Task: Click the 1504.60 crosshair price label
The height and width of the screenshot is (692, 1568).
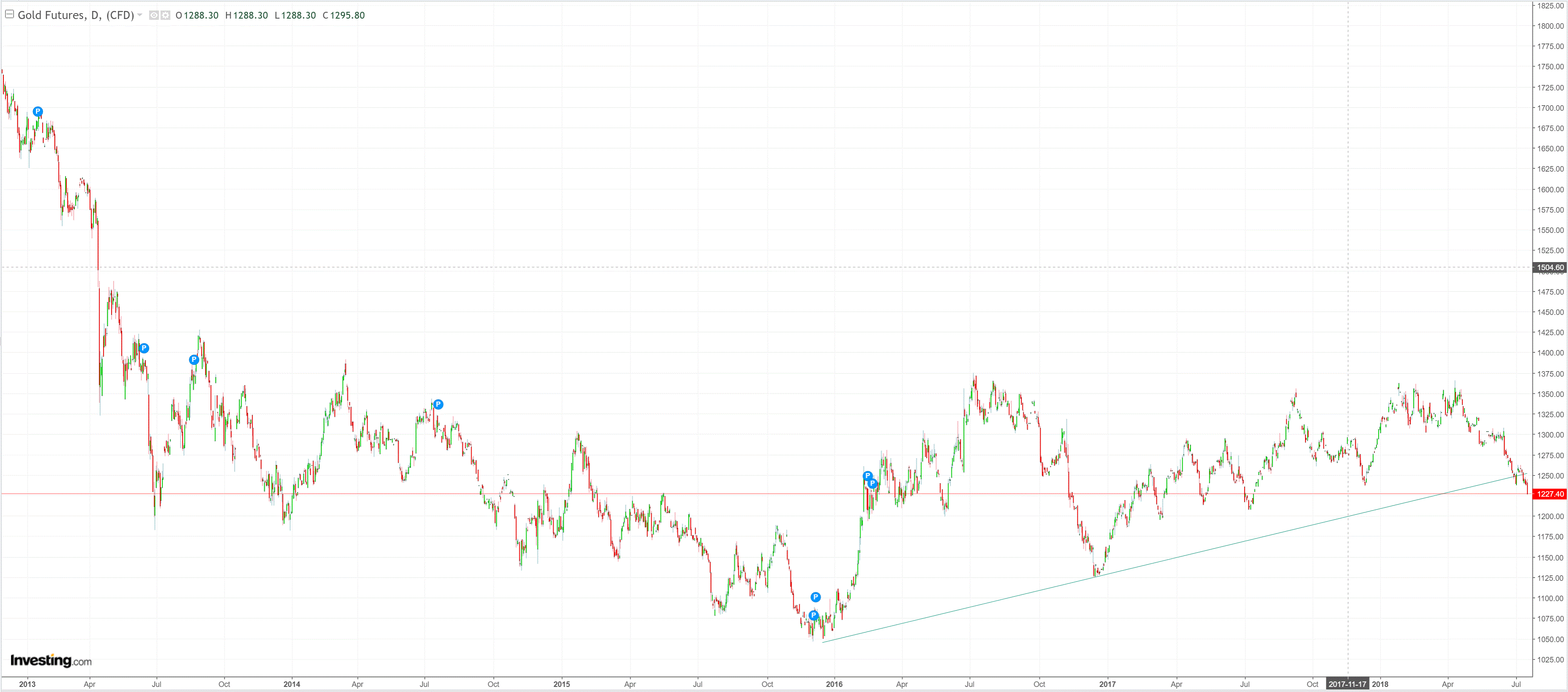Action: point(1550,267)
